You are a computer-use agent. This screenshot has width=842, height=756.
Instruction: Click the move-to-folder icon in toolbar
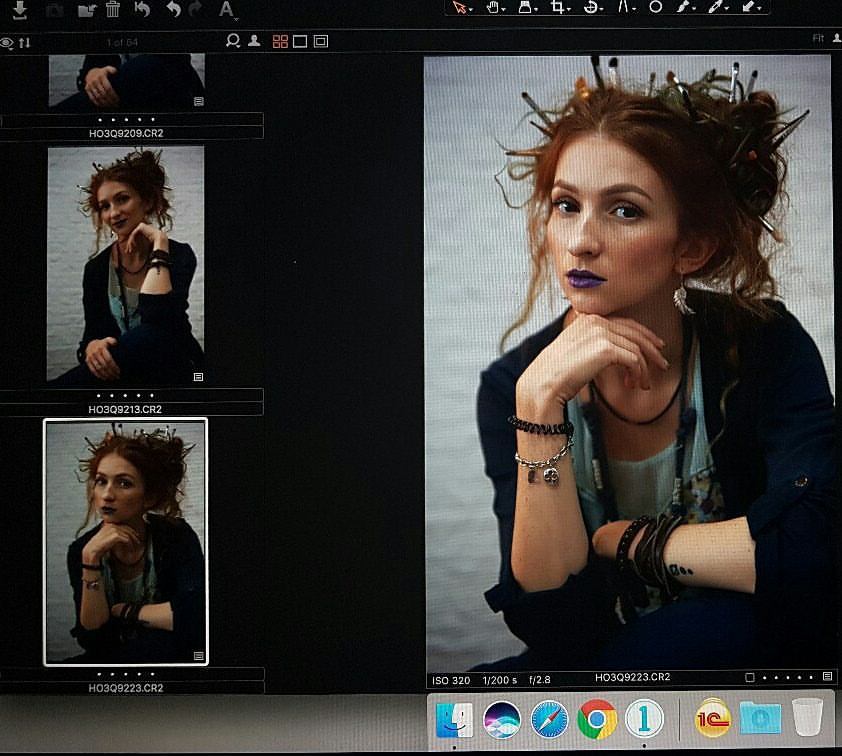(x=86, y=10)
